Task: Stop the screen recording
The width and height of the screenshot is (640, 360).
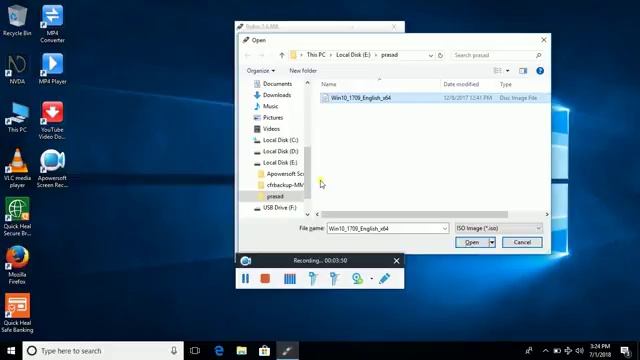Action: (265, 278)
